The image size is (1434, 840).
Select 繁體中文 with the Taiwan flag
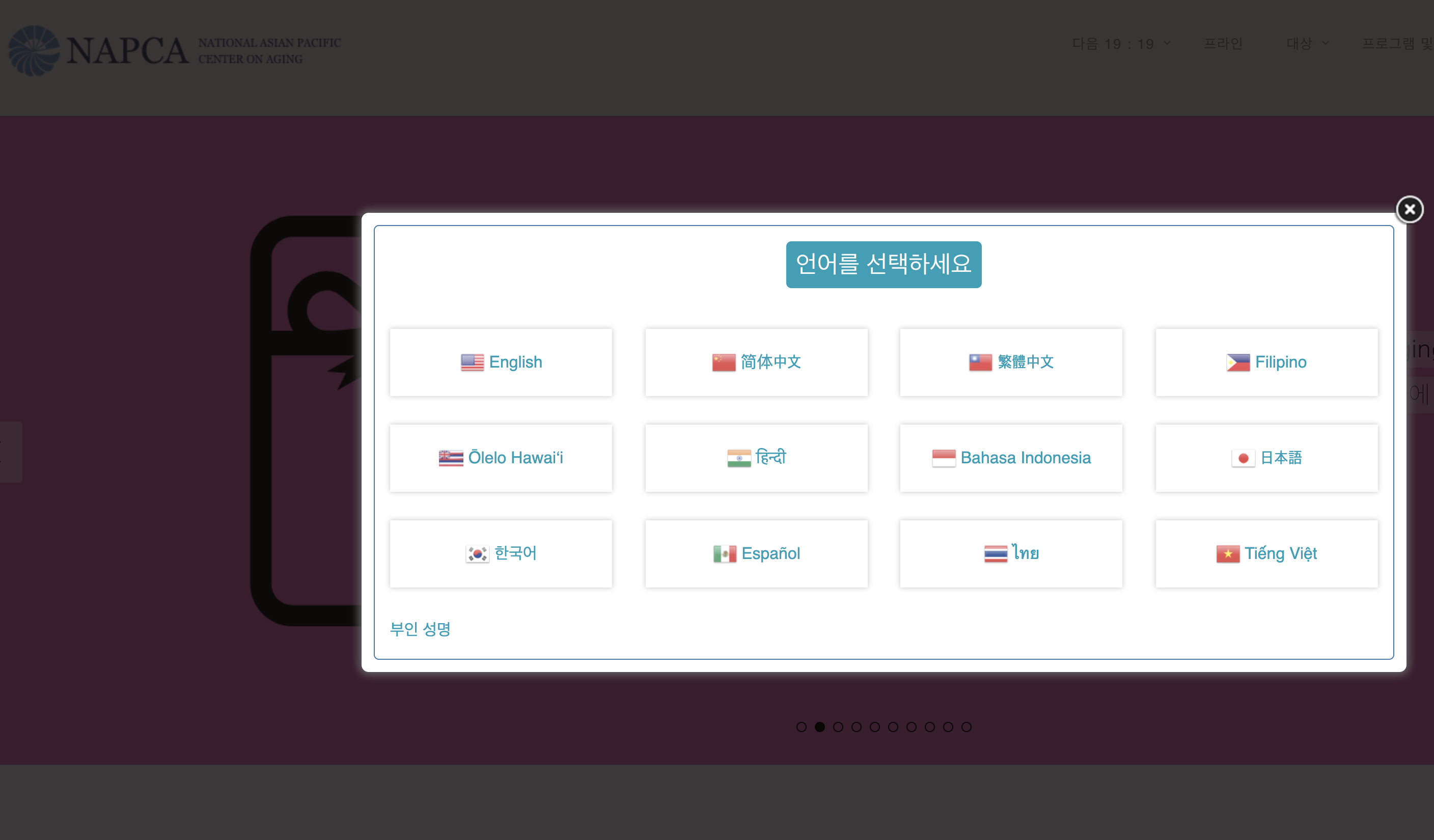point(1011,362)
